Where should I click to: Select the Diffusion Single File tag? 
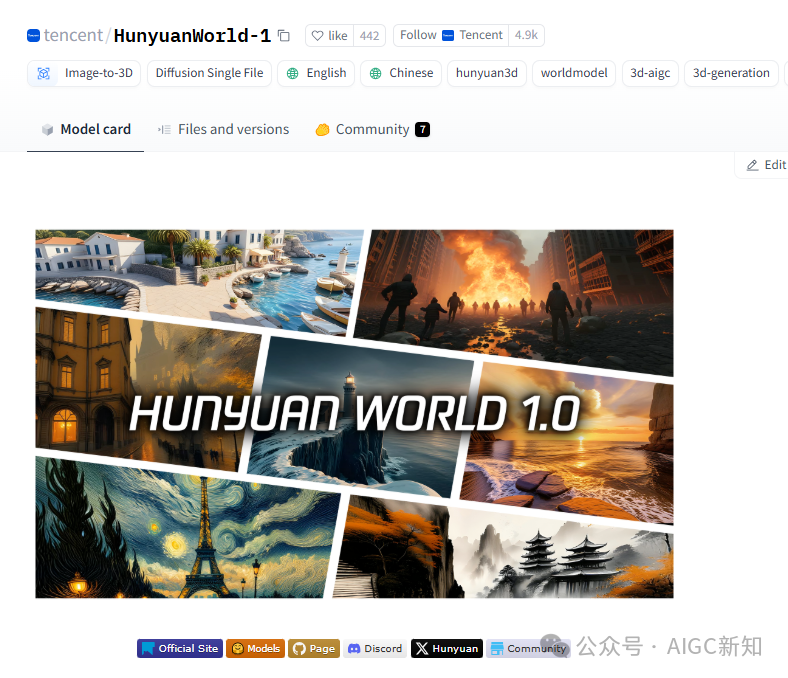209,73
